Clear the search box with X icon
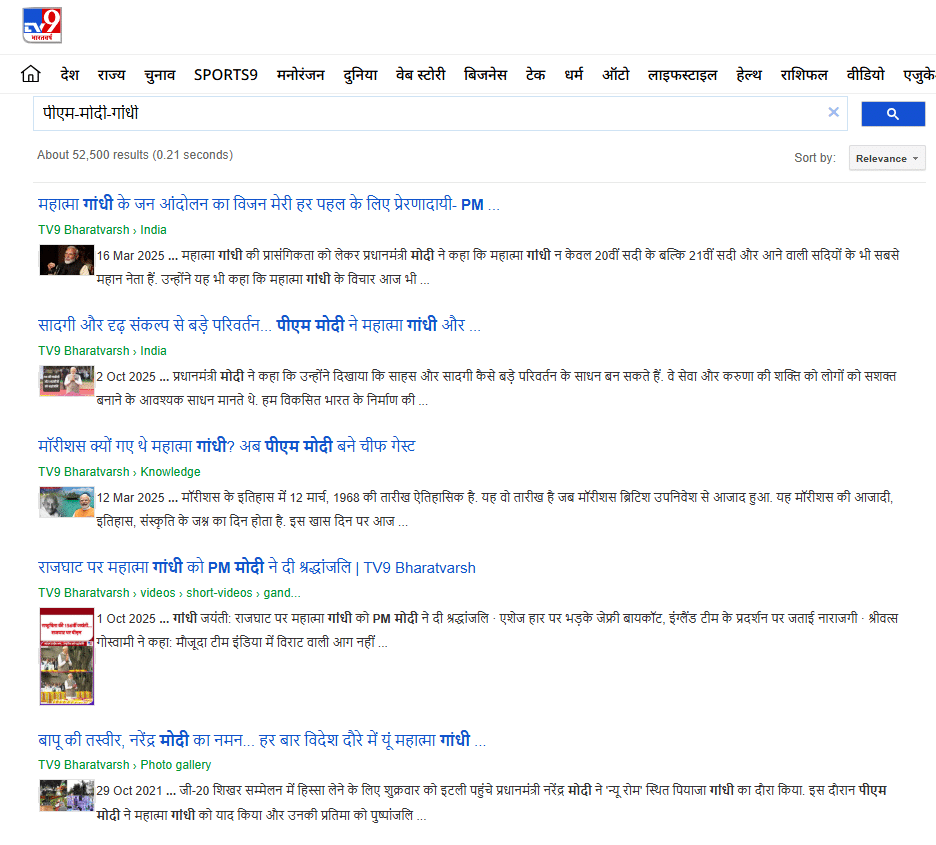Image resolution: width=936 pixels, height=845 pixels. tap(833, 113)
